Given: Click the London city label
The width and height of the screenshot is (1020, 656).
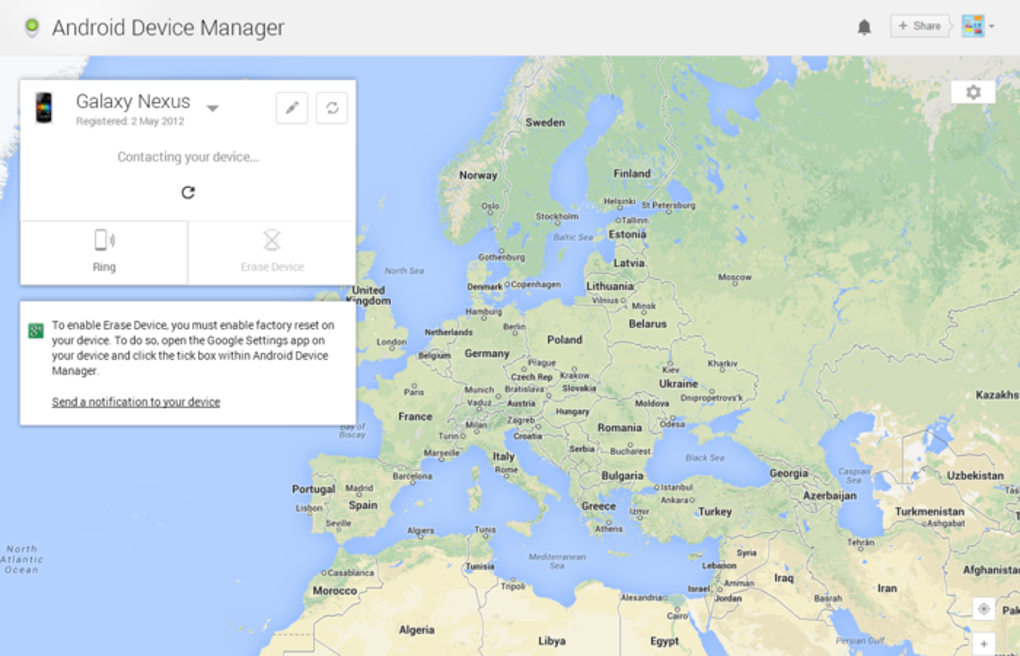Looking at the screenshot, I should (392, 342).
